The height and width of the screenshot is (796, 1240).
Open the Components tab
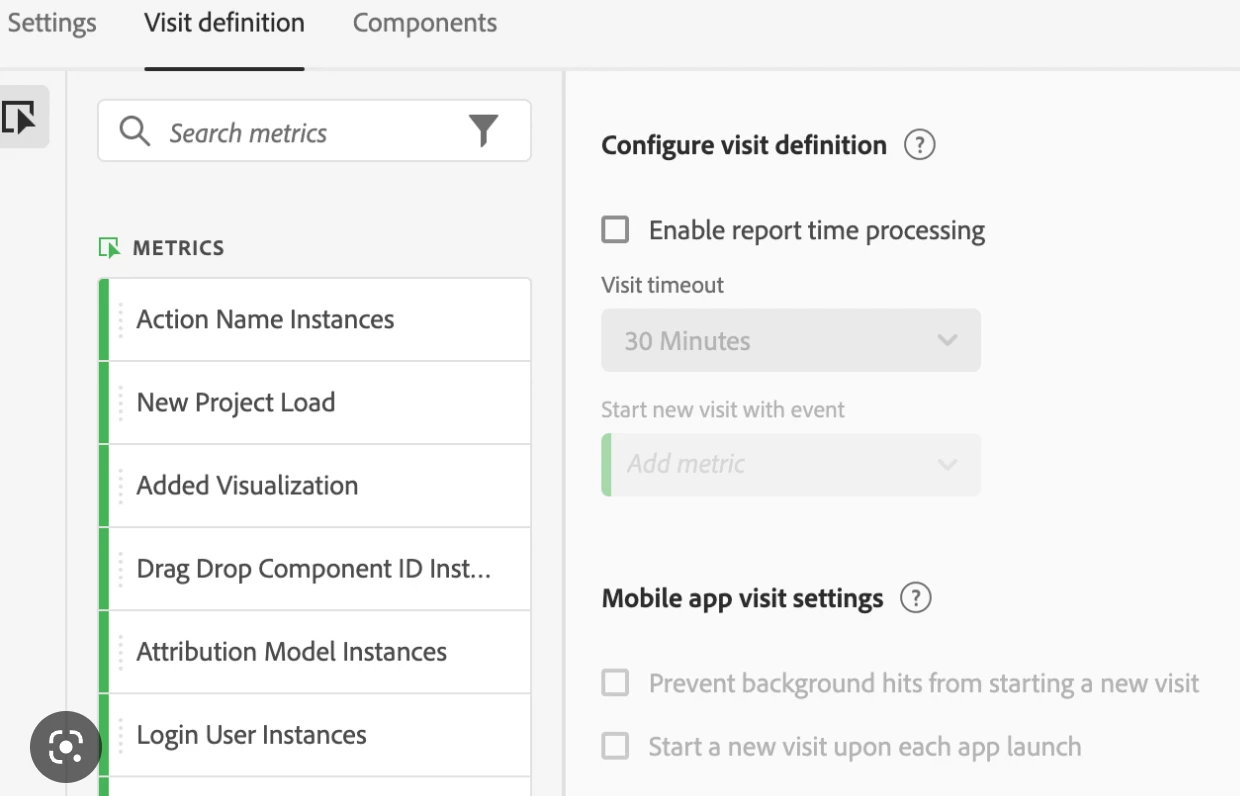coord(424,23)
